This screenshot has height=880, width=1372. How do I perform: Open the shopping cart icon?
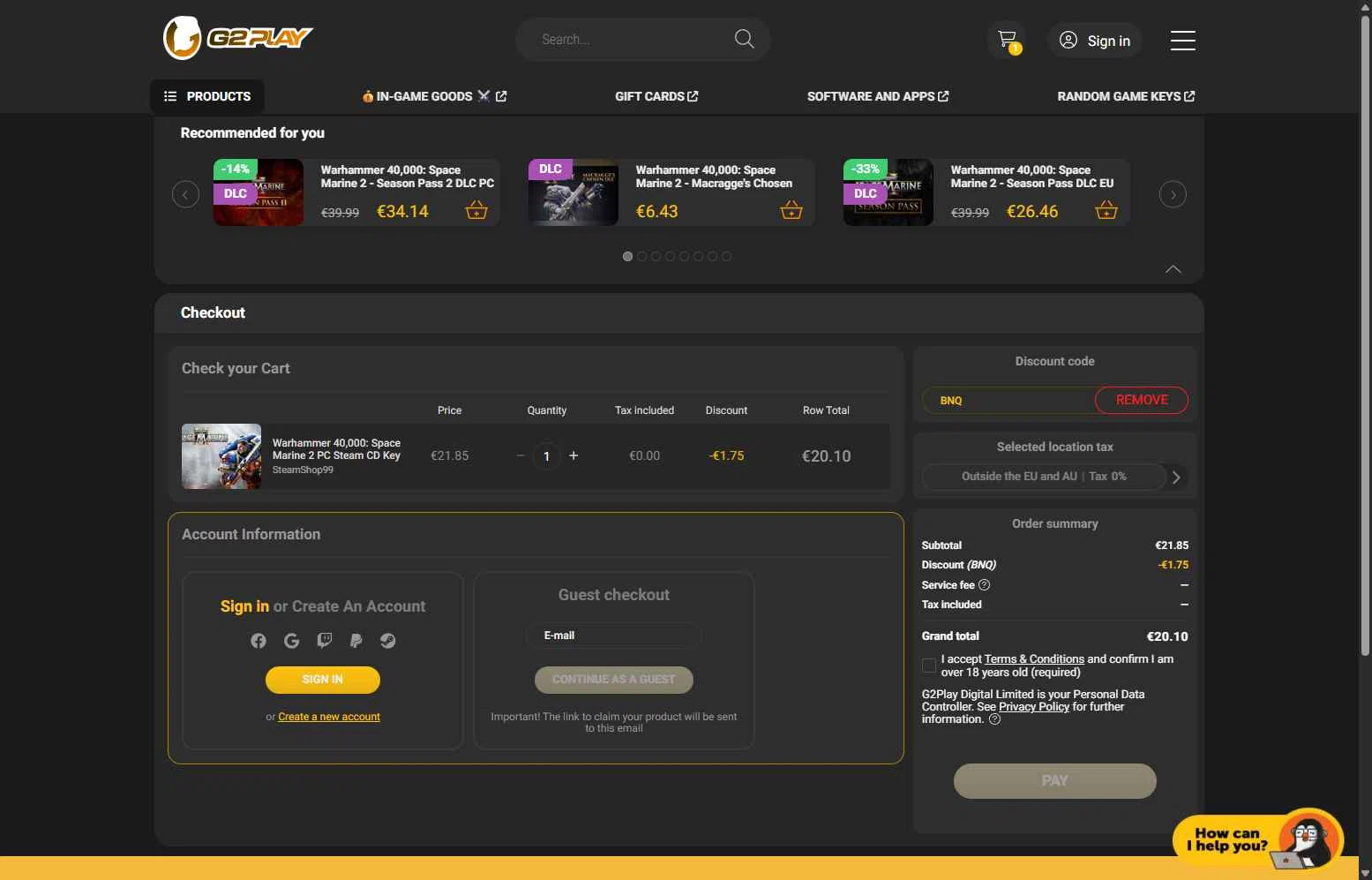[x=1007, y=40]
